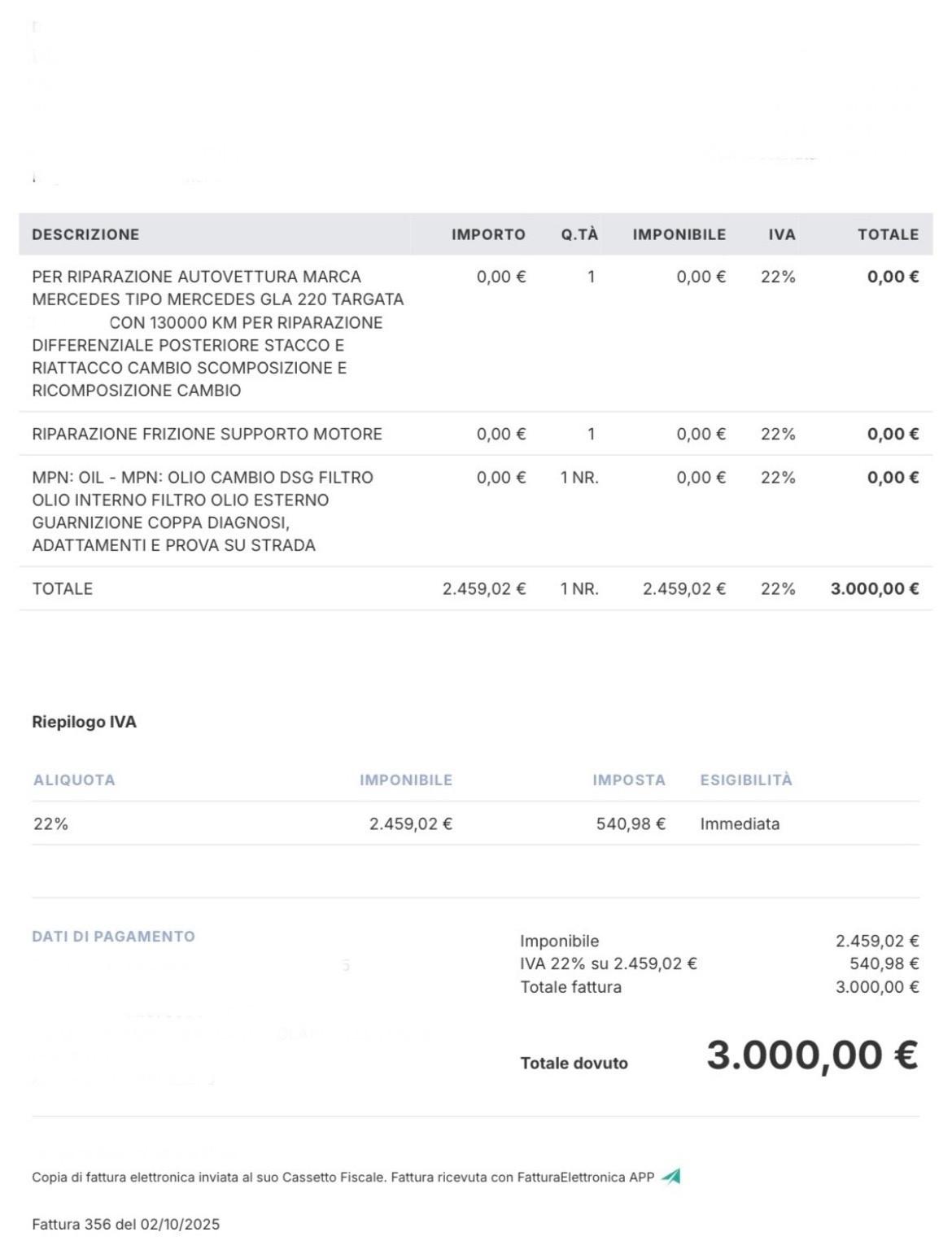The image size is (952, 1254).
Task: Click the IMPORTO column header
Action: pos(488,234)
